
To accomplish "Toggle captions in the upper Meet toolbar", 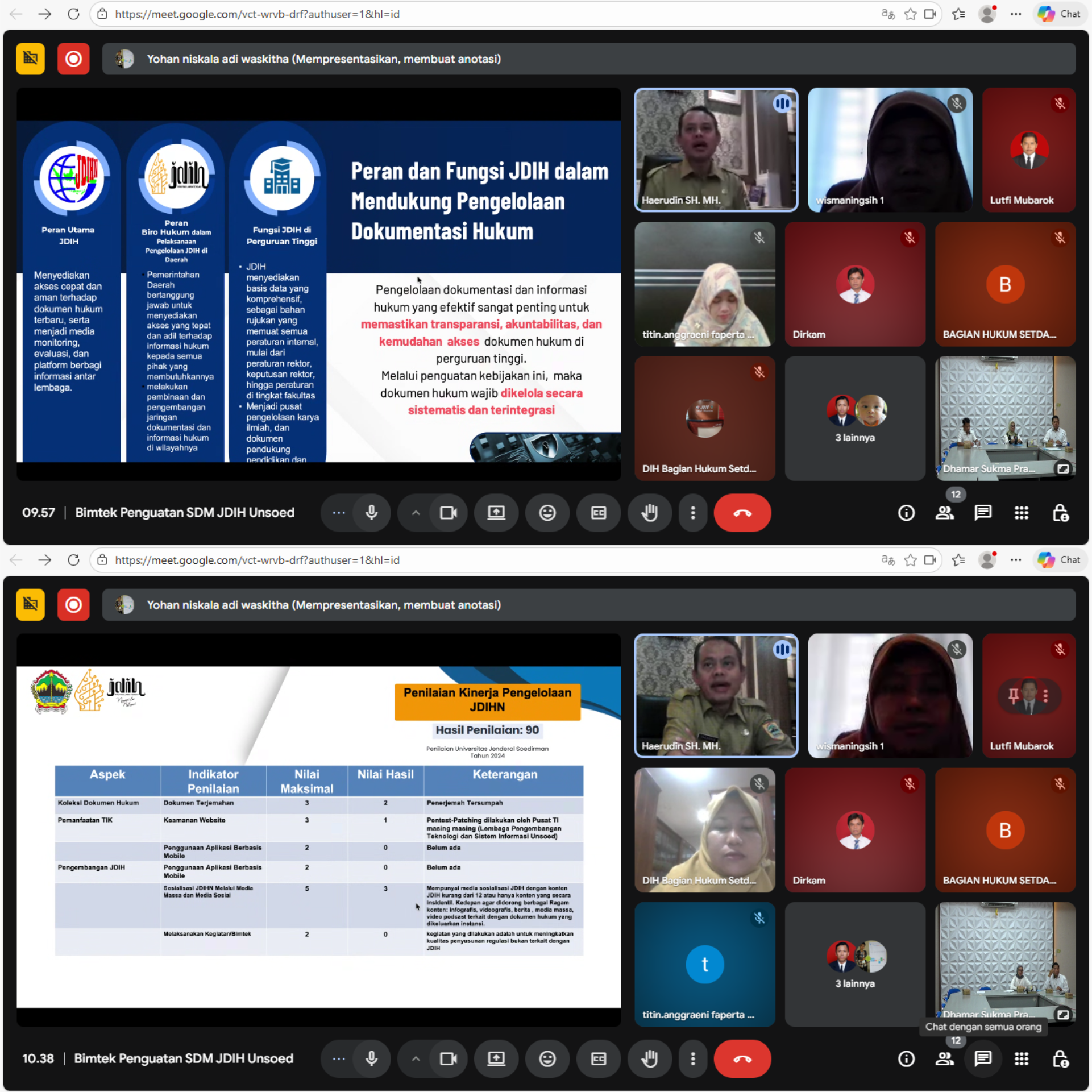I will tap(598, 513).
